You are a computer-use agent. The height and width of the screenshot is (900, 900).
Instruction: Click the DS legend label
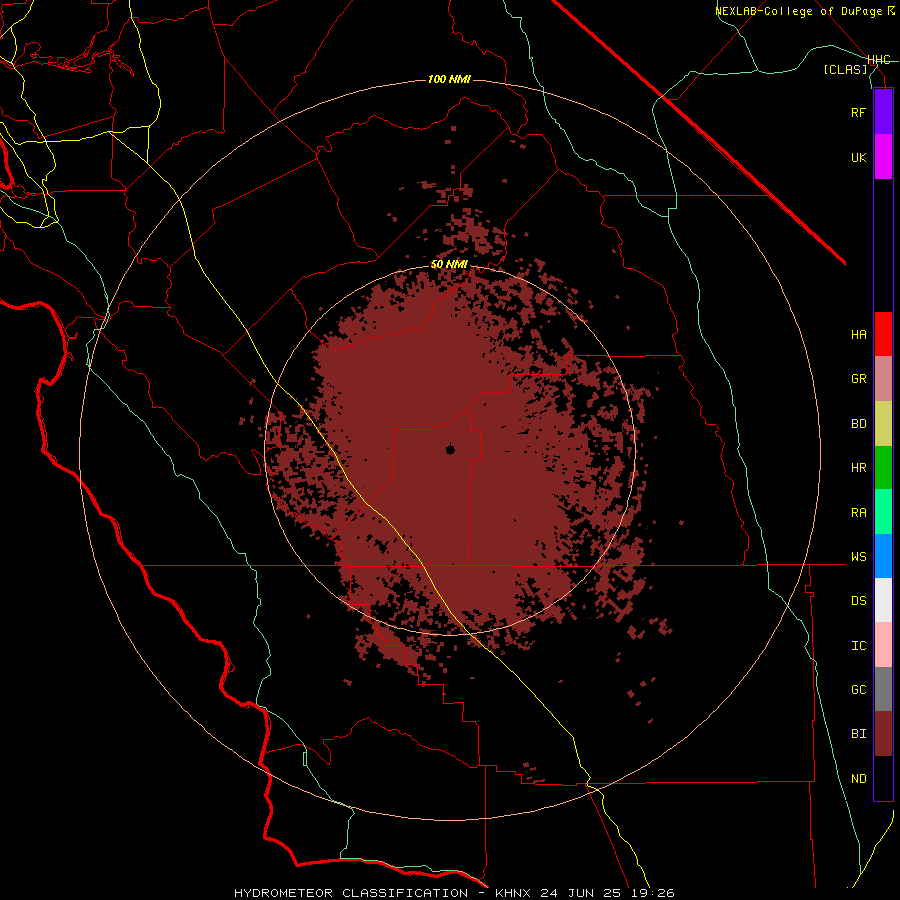858,601
